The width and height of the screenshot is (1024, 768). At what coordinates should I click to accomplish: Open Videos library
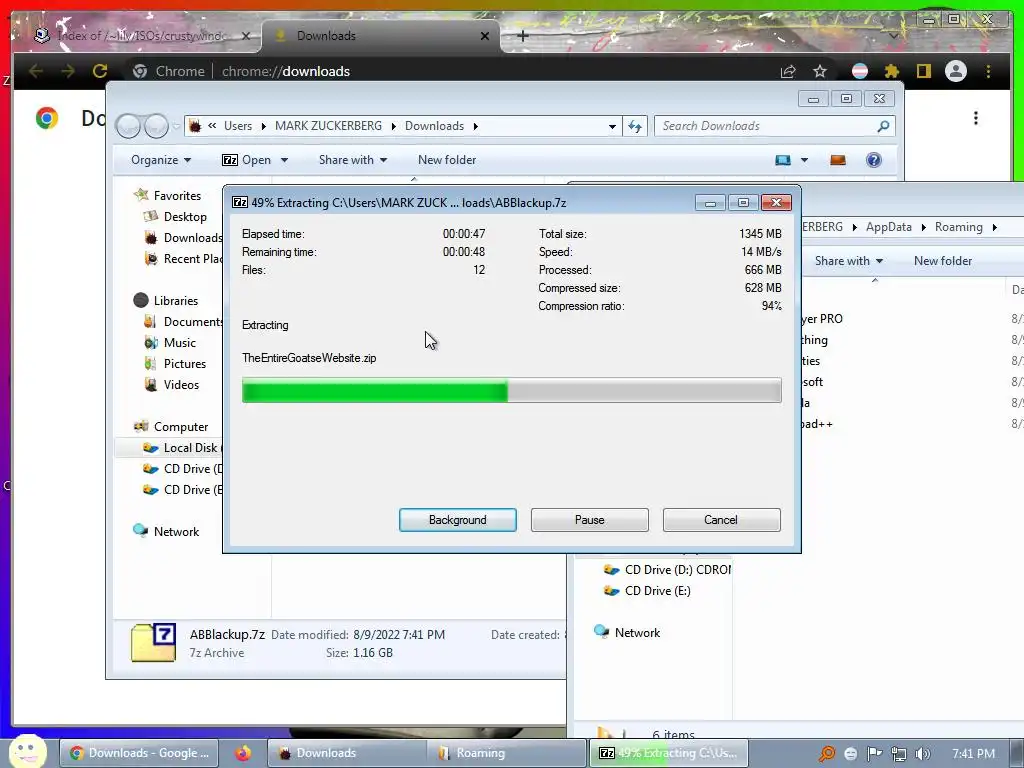coord(181,385)
